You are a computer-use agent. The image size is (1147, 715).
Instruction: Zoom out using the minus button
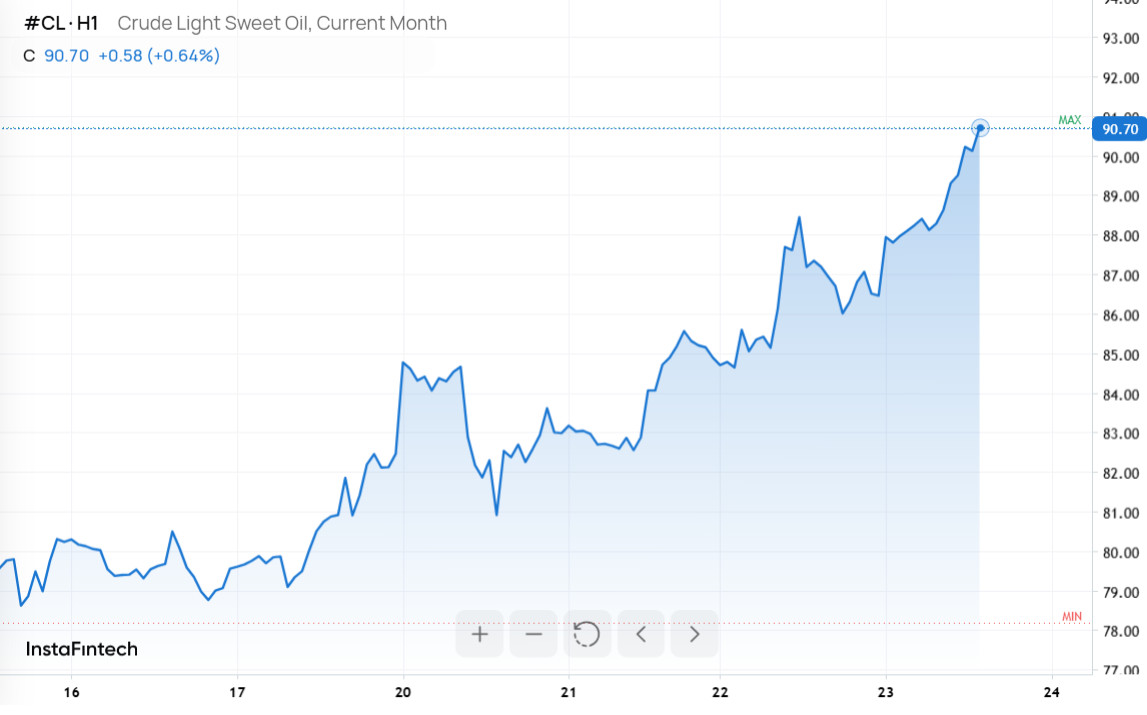click(533, 634)
